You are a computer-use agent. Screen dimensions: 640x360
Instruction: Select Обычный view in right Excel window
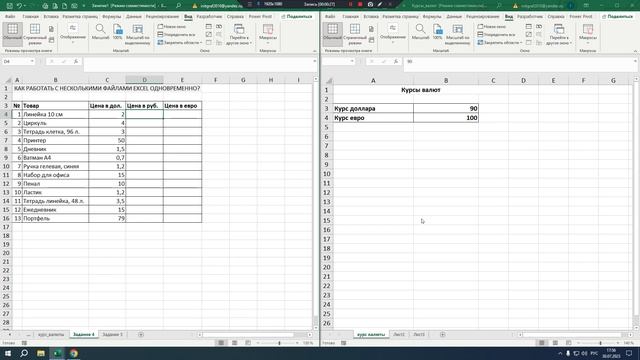click(x=332, y=34)
